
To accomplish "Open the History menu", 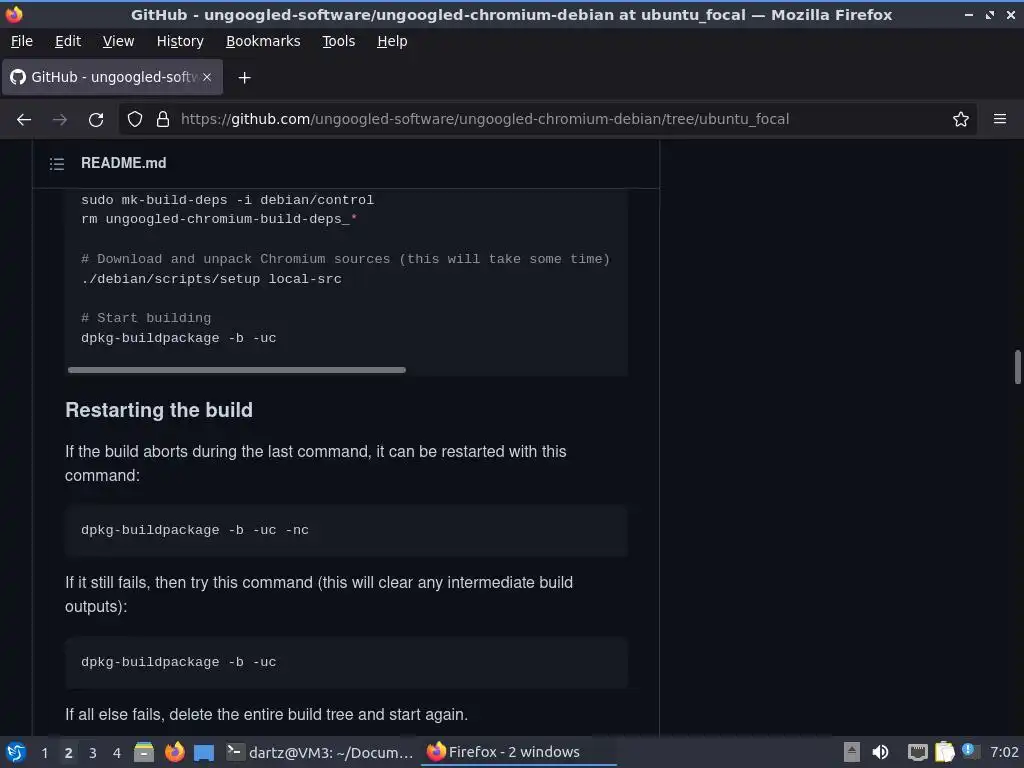I will tap(180, 41).
